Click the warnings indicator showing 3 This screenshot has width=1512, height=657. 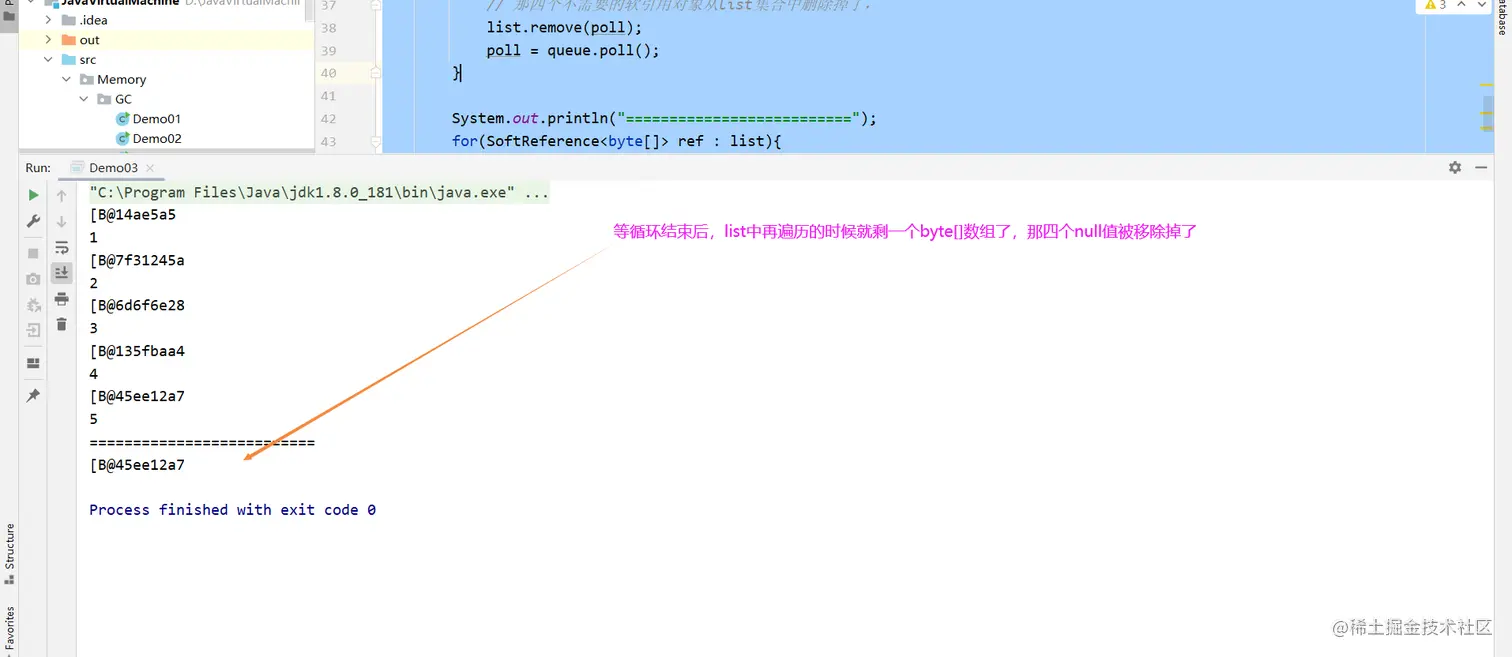coord(1434,5)
